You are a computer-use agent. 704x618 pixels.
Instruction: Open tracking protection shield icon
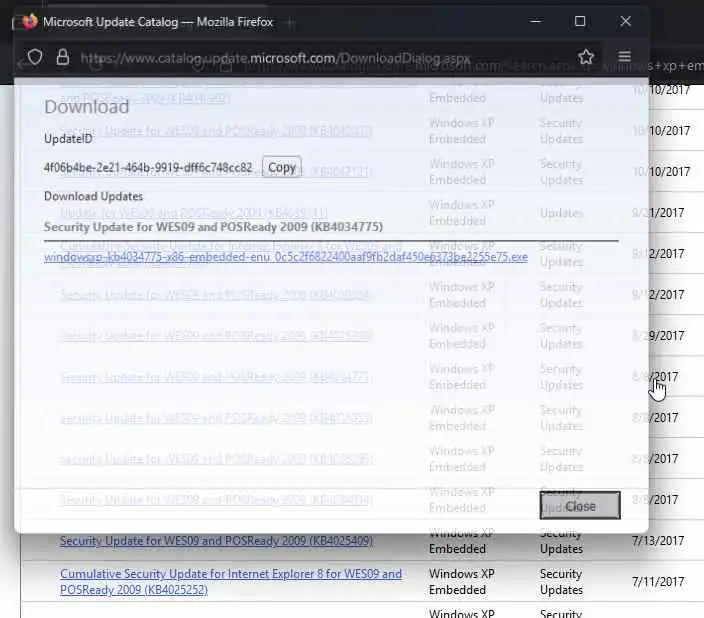tap(35, 57)
